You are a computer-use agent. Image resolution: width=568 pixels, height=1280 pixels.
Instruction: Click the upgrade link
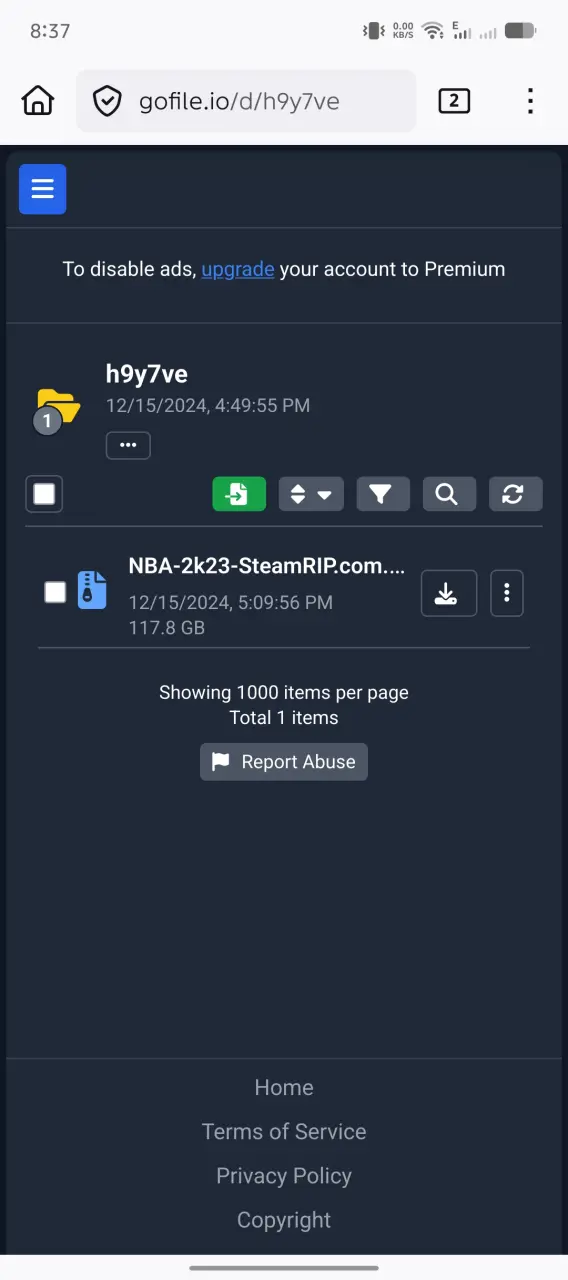click(x=238, y=269)
